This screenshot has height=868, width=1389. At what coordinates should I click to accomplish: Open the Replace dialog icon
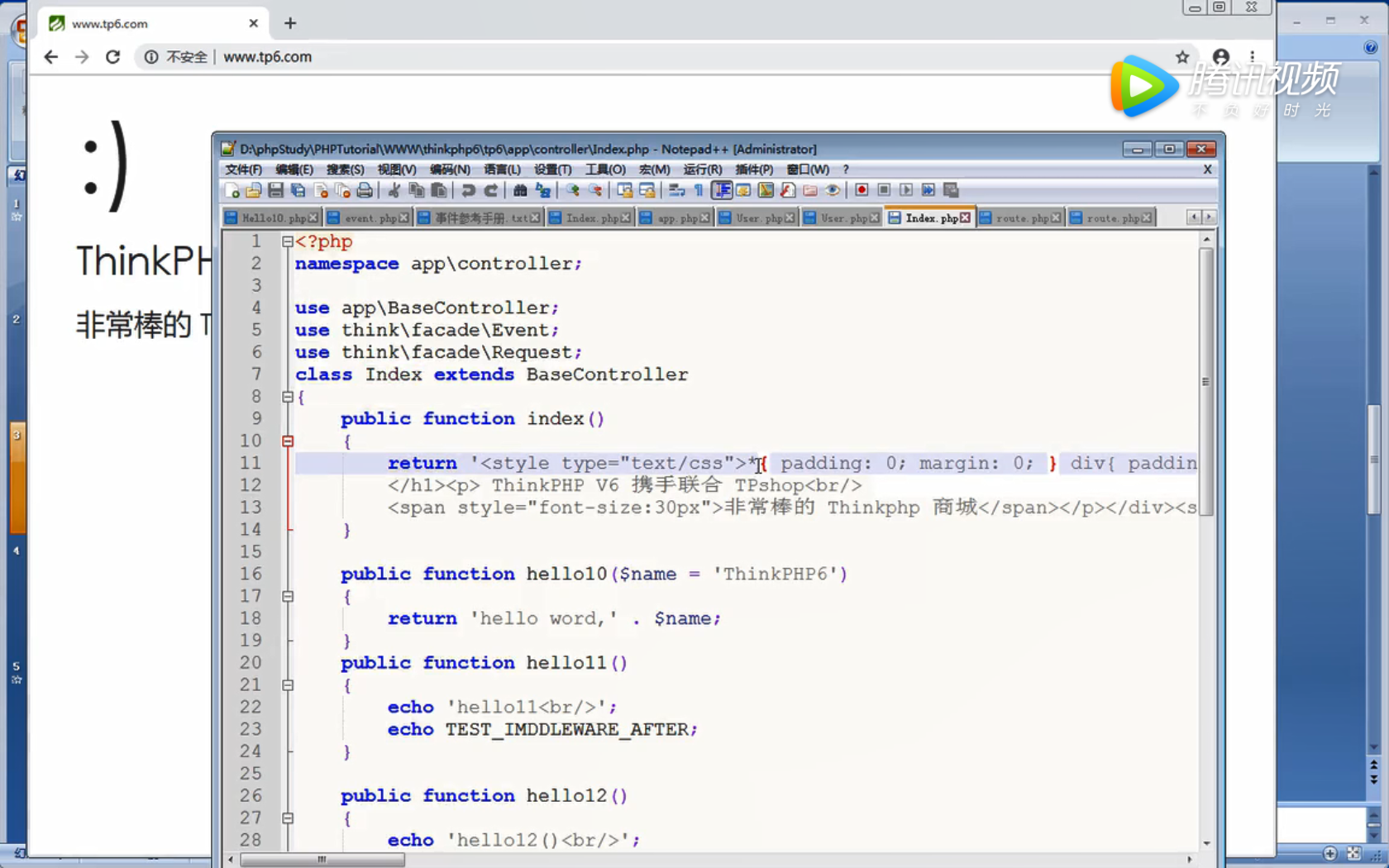[543, 191]
